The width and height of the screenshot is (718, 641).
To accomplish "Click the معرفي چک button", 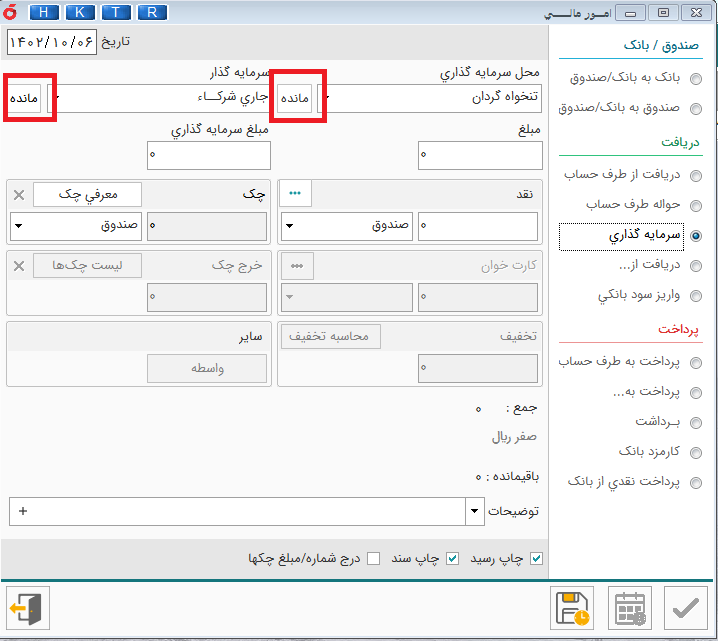I will (88, 194).
